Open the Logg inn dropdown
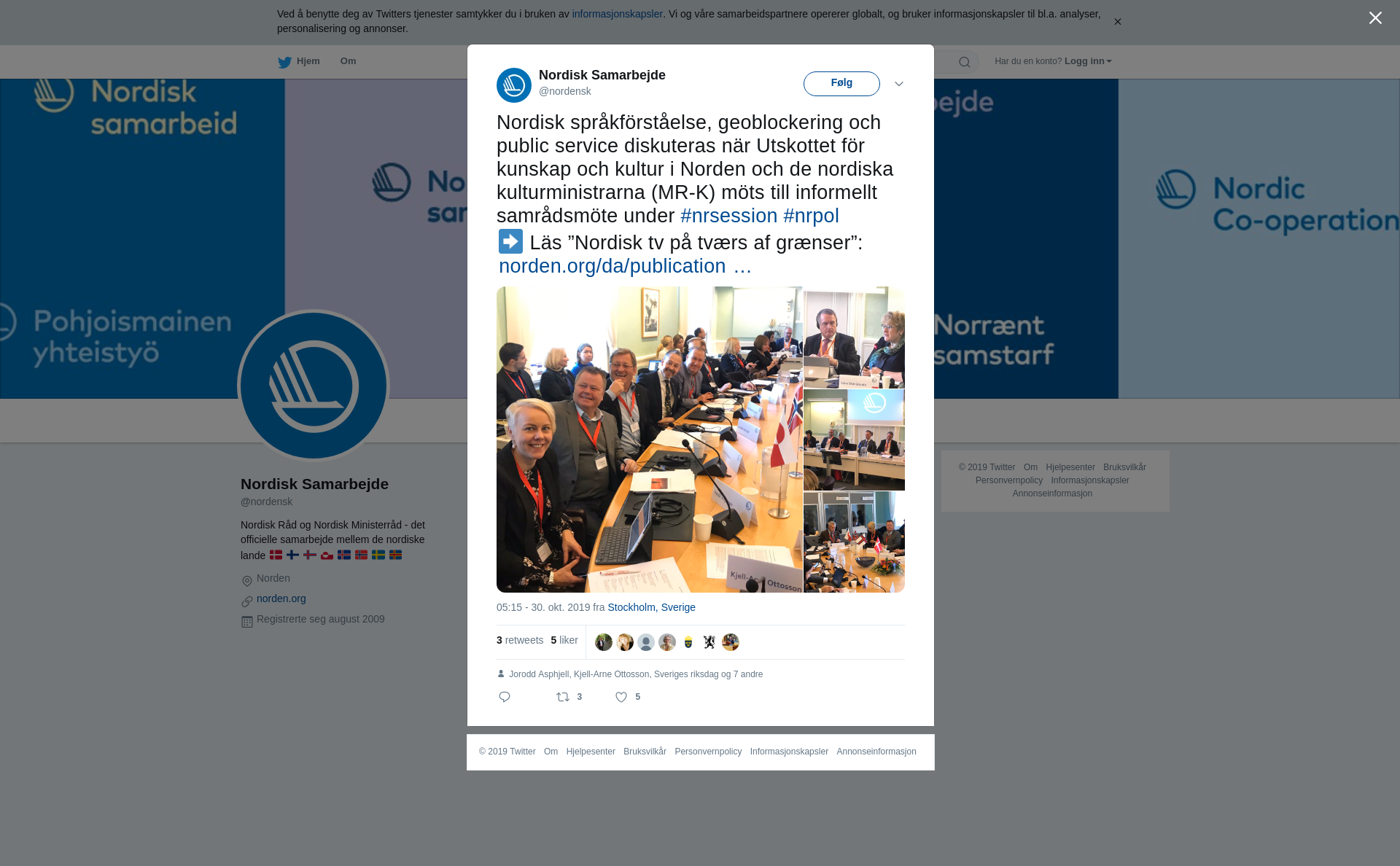 (x=1088, y=61)
